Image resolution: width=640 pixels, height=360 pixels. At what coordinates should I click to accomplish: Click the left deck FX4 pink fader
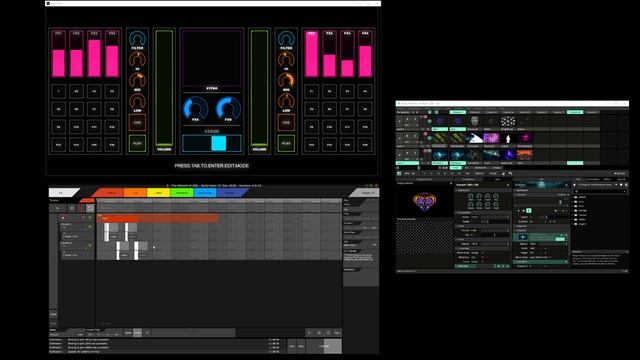pyautogui.click(x=112, y=54)
